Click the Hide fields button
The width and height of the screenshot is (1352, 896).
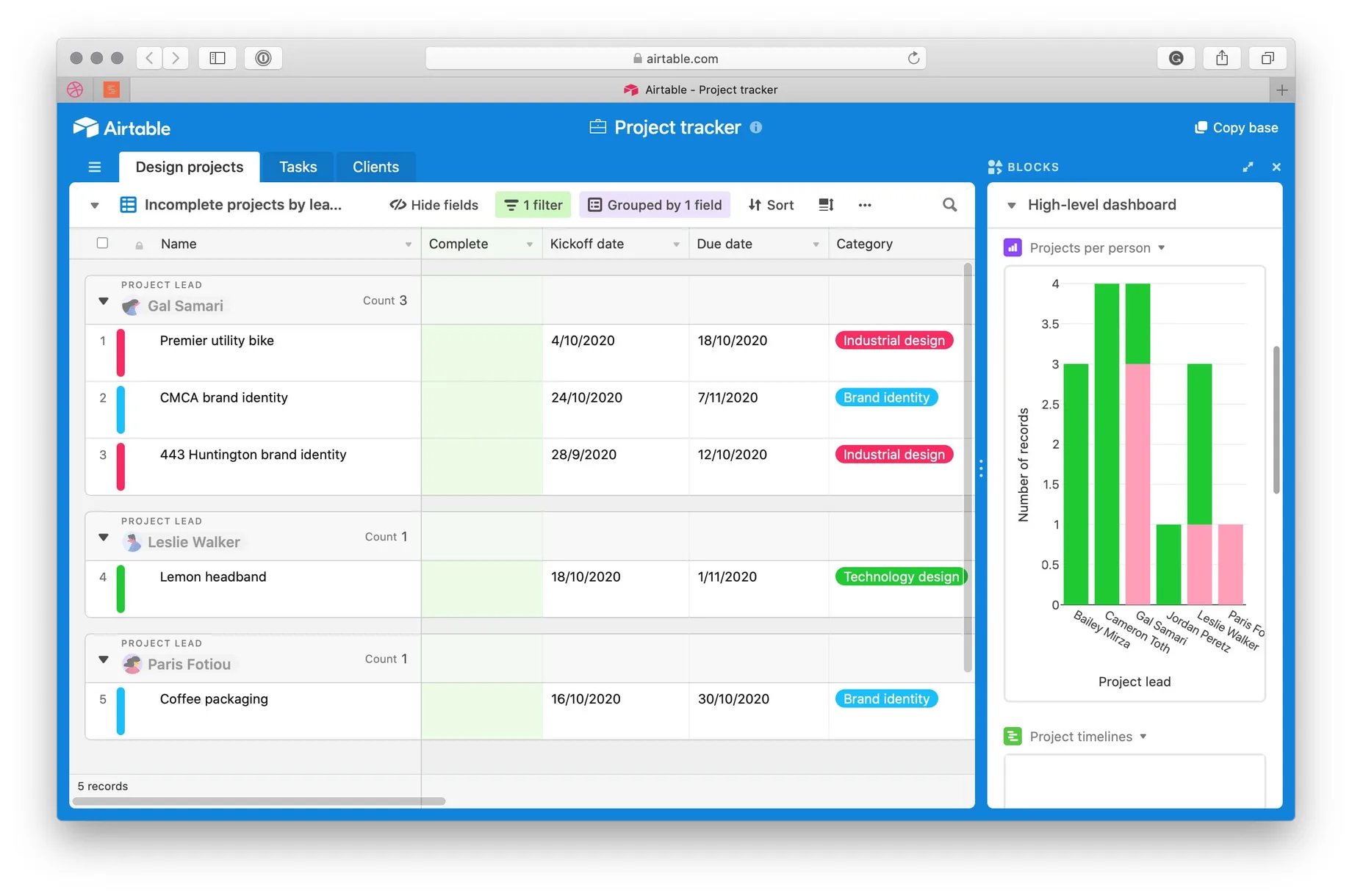click(x=434, y=205)
